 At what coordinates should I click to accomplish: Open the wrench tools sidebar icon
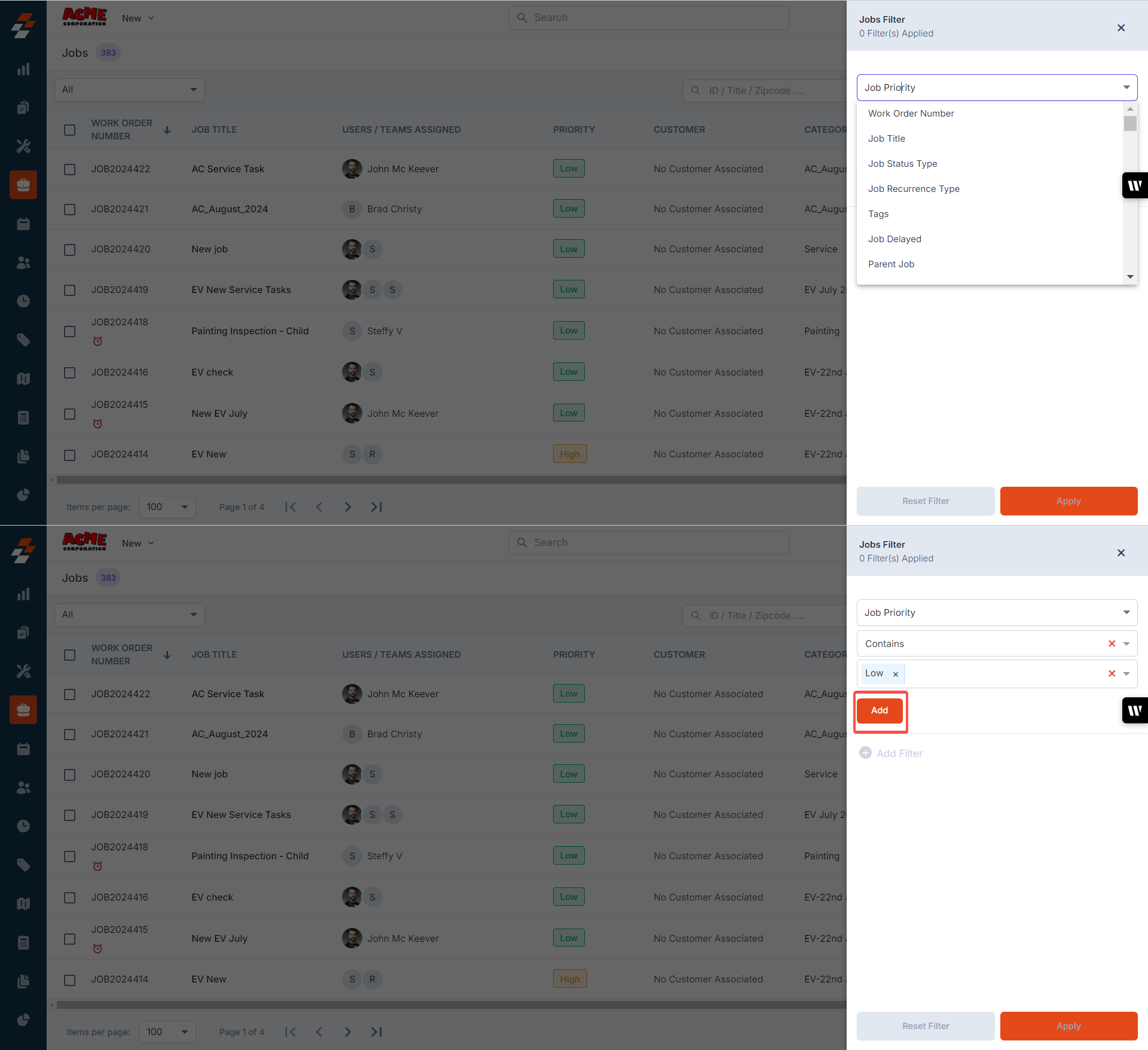23,146
